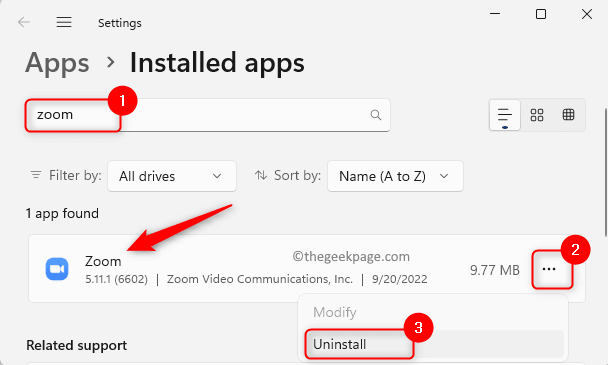Switch to list view layout
This screenshot has width=608, height=365.
point(504,116)
